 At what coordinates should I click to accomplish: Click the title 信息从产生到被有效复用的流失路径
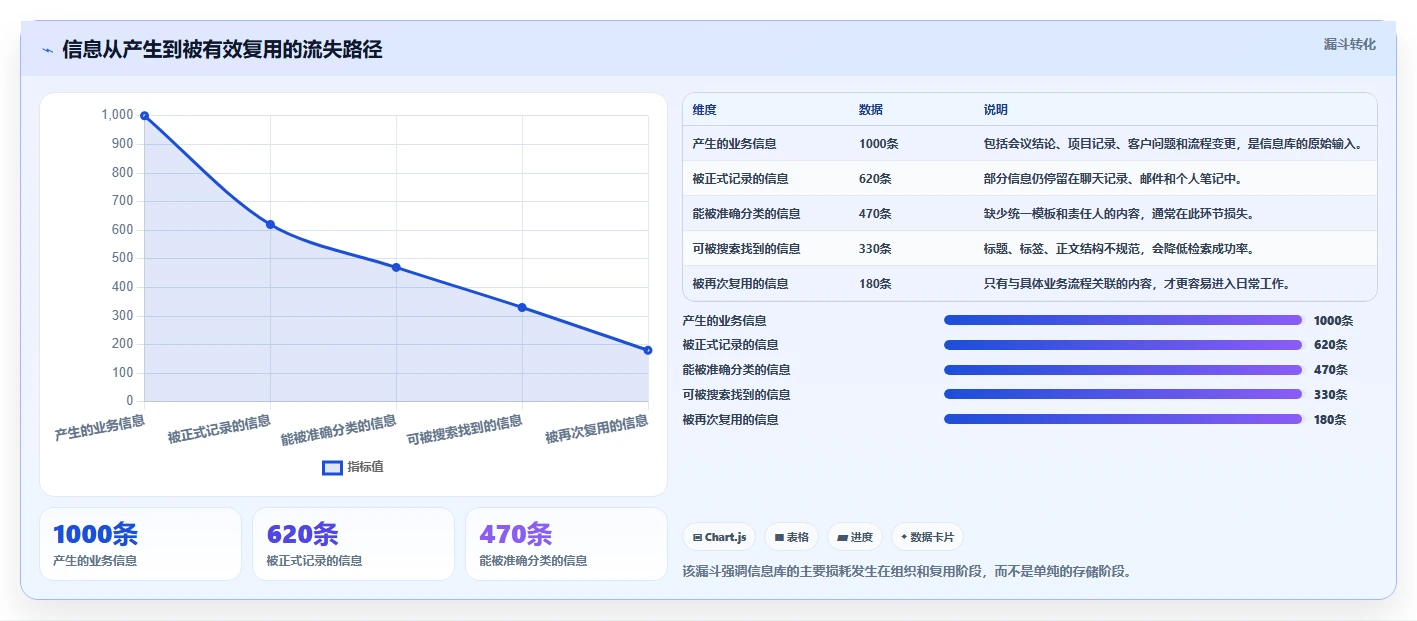222,50
